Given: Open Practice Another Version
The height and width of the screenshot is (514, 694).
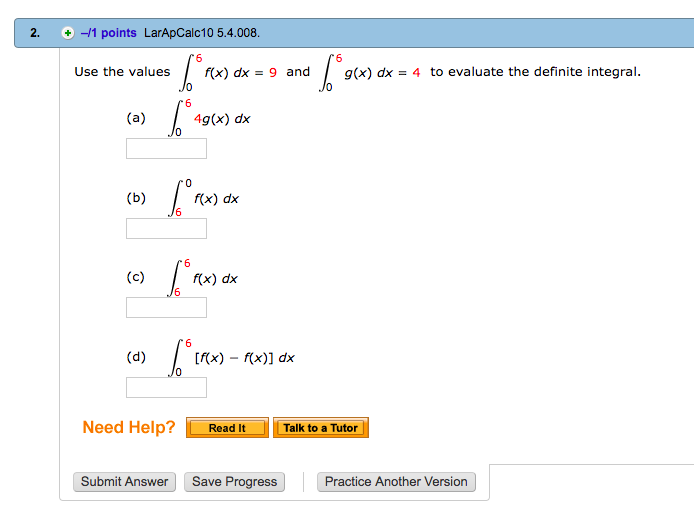Looking at the screenshot, I should pos(396,482).
